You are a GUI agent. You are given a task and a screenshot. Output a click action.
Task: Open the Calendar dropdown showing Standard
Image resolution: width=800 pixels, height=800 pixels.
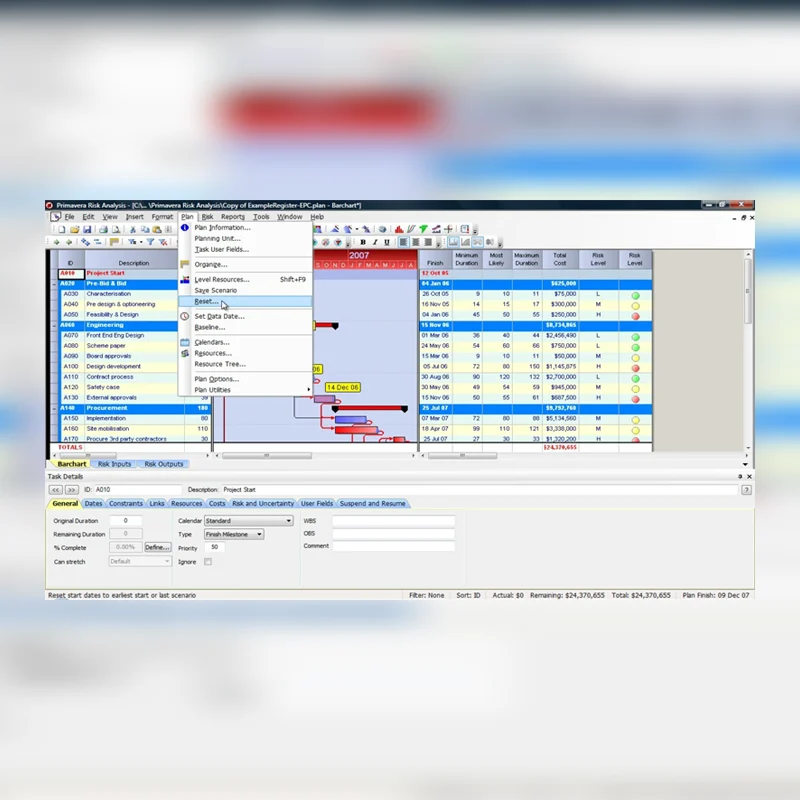tap(289, 521)
